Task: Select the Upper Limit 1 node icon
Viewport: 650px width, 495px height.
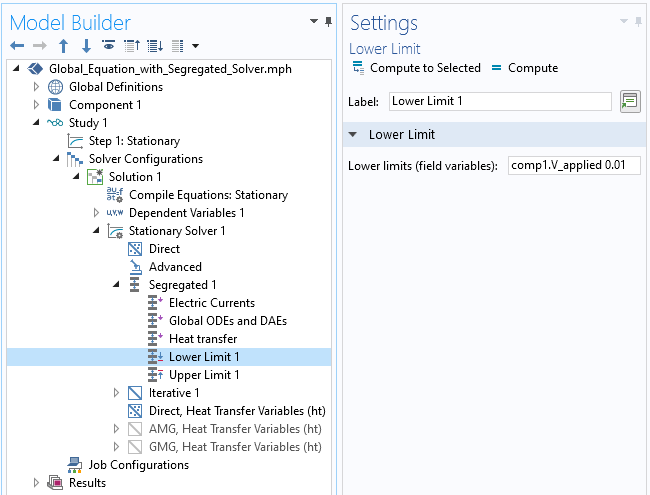Action: 155,375
